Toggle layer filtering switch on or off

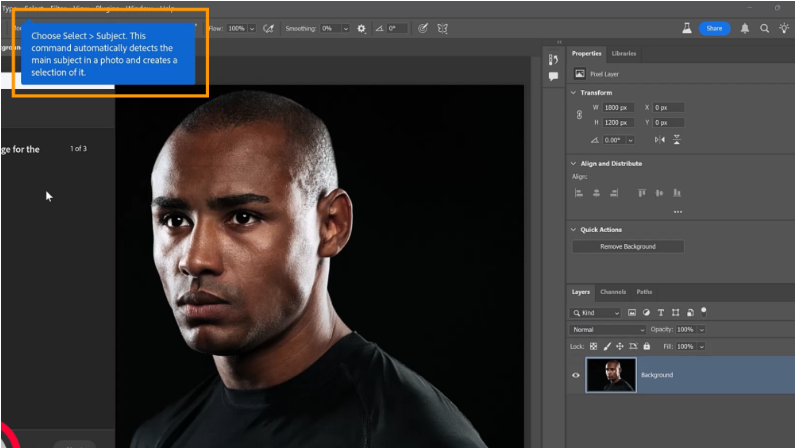[x=704, y=312]
